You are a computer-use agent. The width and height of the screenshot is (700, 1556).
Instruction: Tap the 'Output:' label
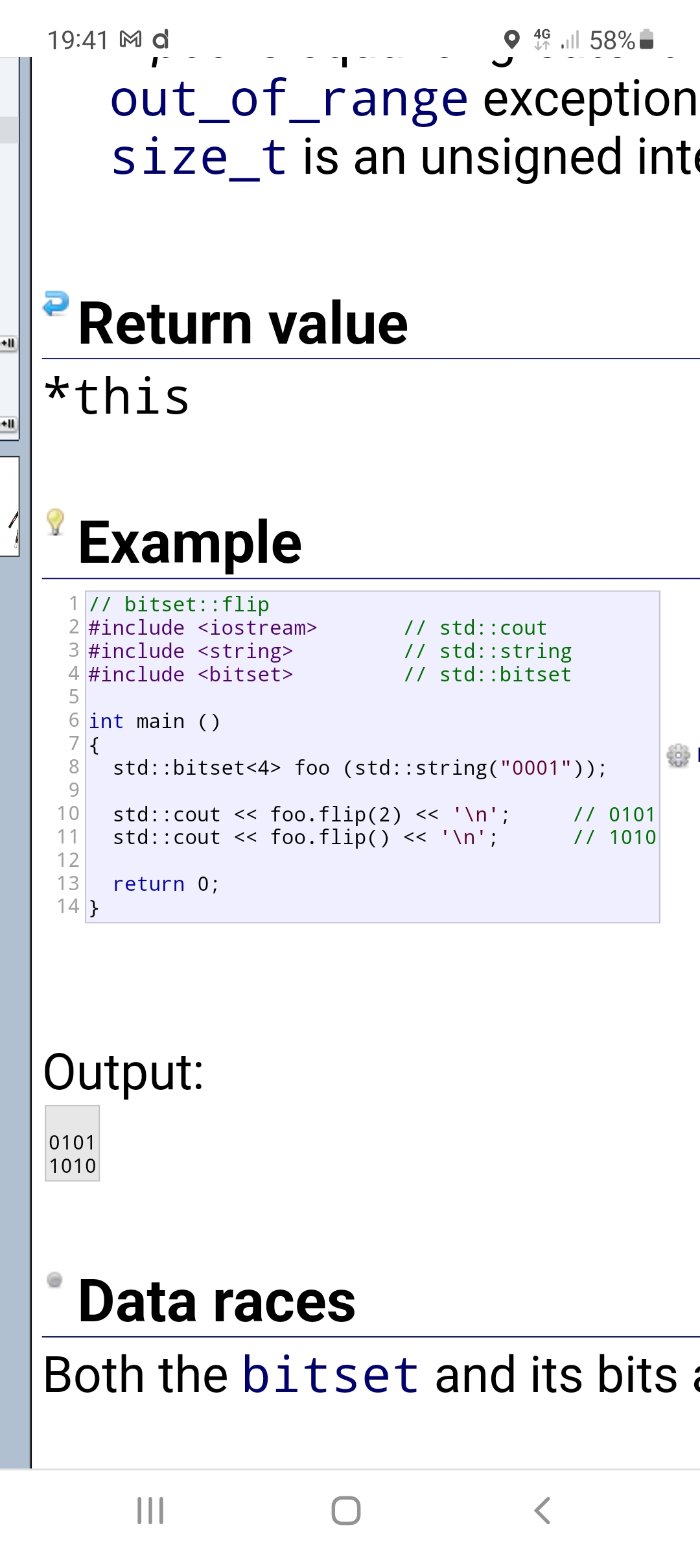pos(124,1072)
